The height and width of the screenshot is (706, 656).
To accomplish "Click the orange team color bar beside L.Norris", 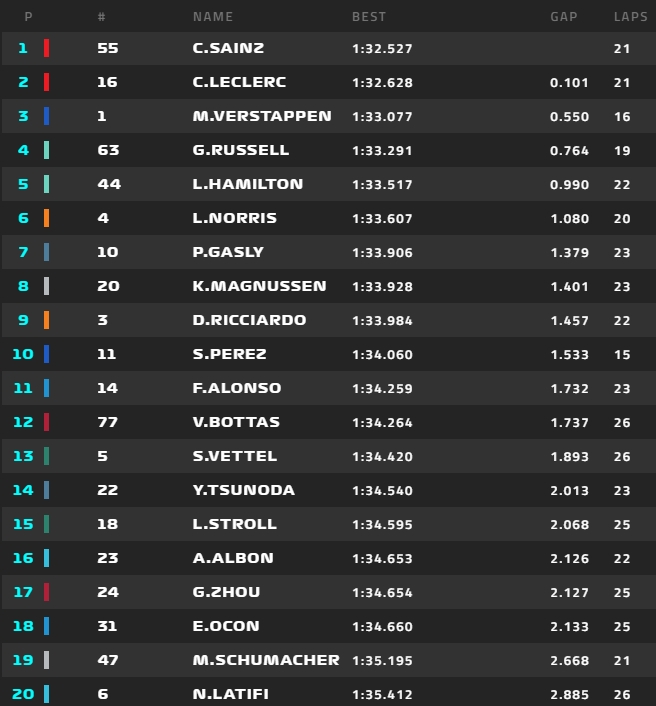I will [46, 218].
